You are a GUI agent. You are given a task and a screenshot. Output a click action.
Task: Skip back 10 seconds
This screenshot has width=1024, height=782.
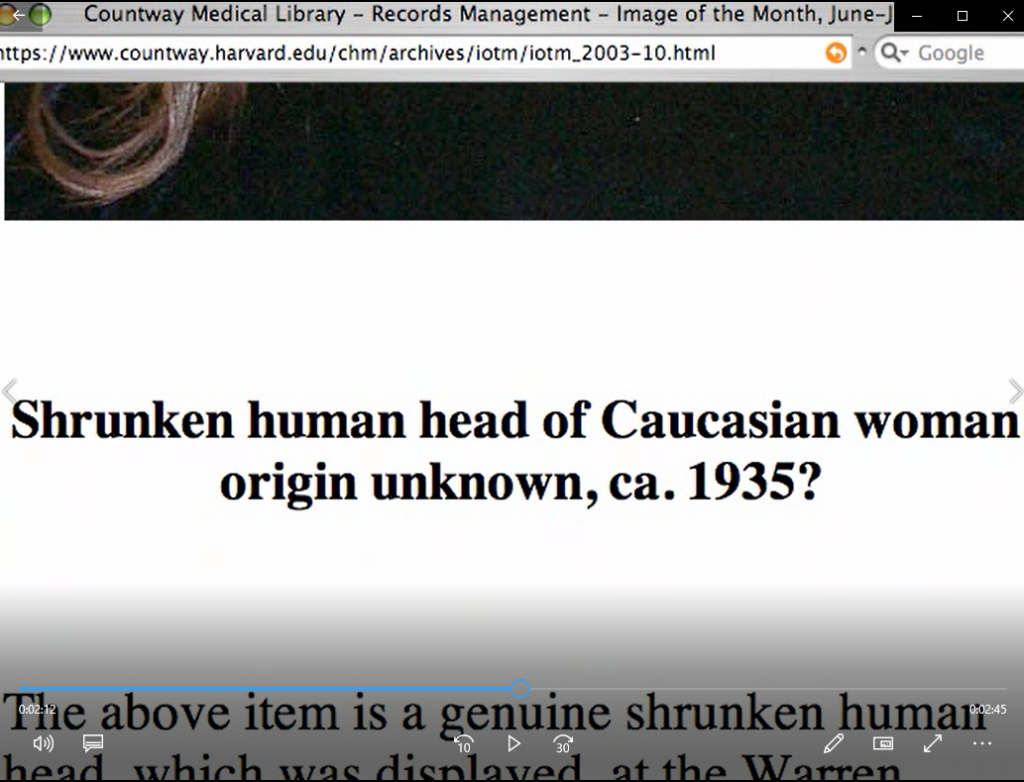(x=464, y=743)
